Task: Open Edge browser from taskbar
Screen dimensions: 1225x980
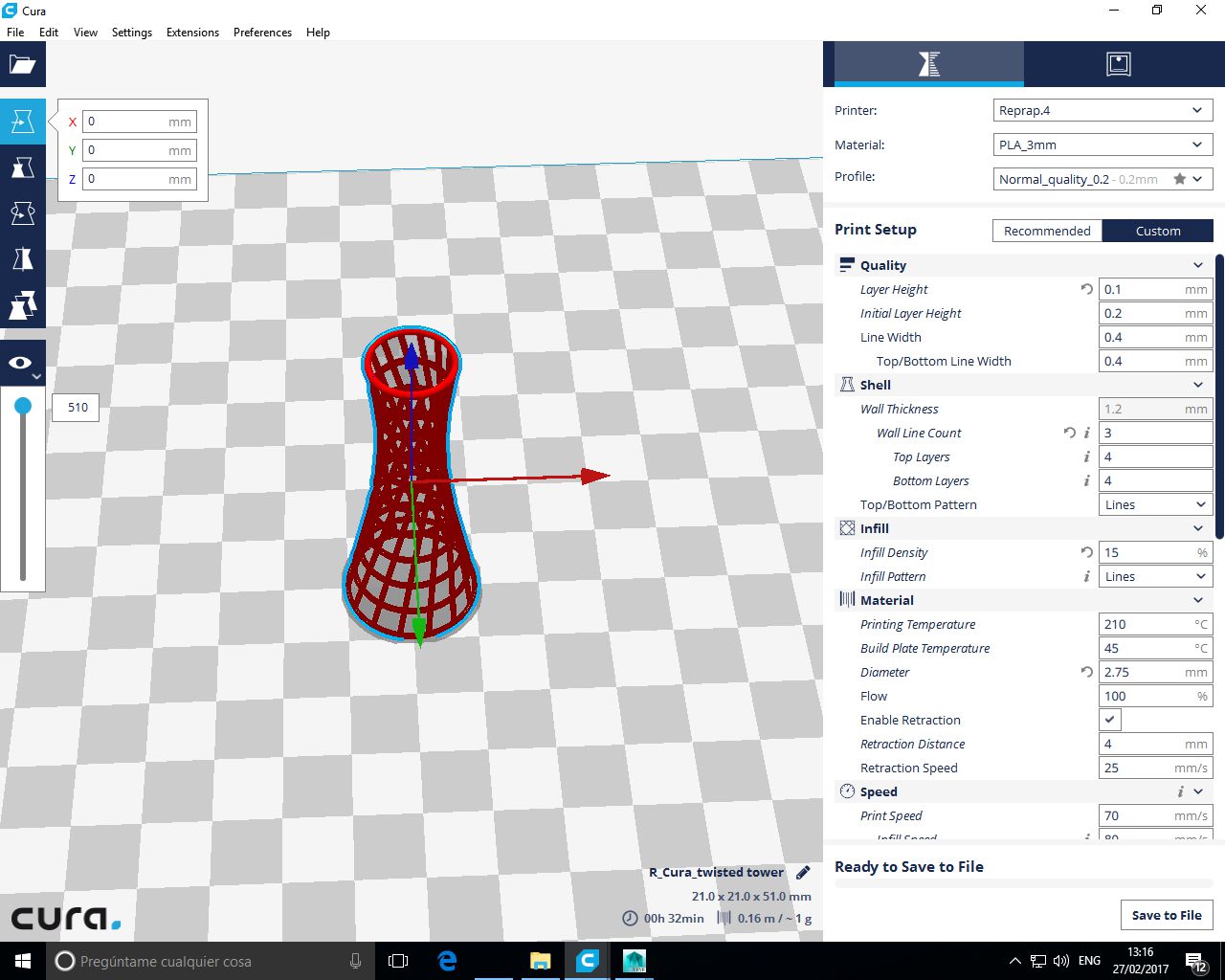Action: tap(447, 961)
